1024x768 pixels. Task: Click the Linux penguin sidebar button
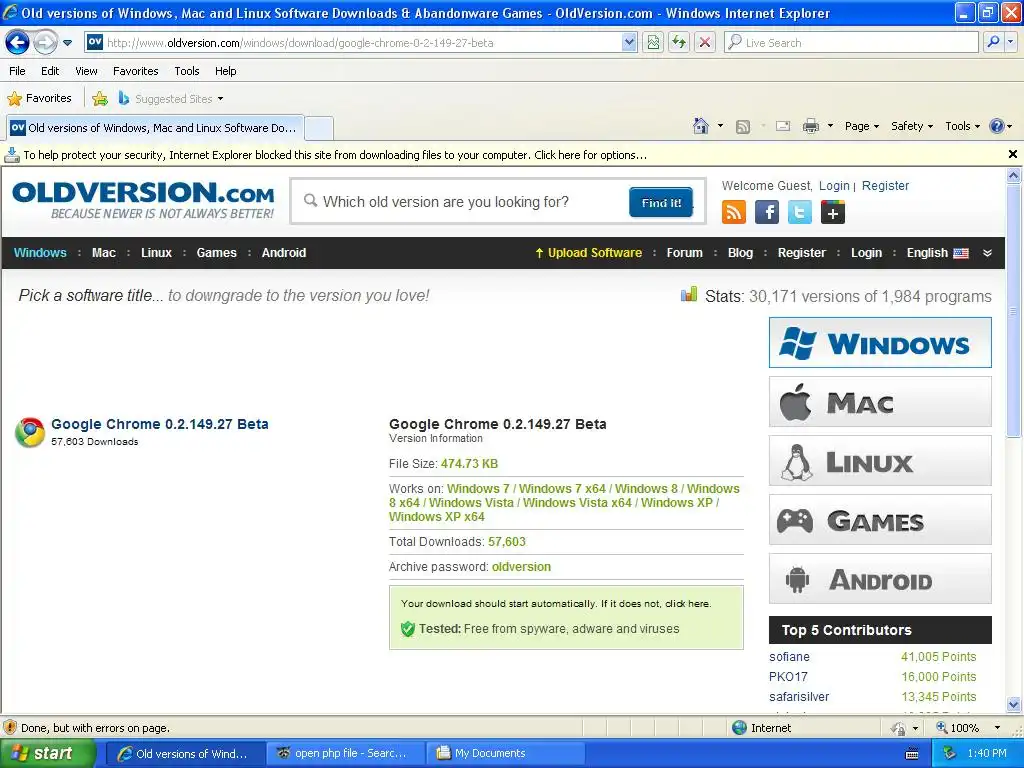[x=880, y=461]
